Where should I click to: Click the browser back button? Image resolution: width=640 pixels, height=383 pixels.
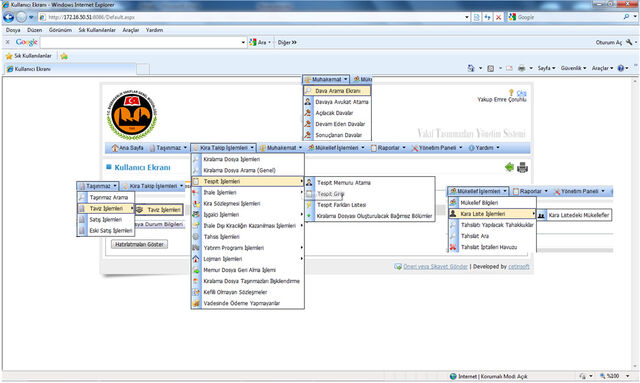(8, 17)
